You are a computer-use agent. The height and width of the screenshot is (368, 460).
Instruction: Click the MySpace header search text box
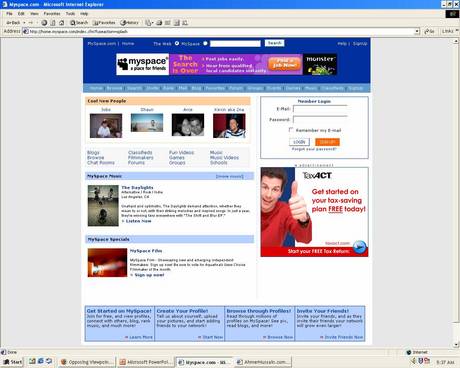pyautogui.click(x=235, y=43)
